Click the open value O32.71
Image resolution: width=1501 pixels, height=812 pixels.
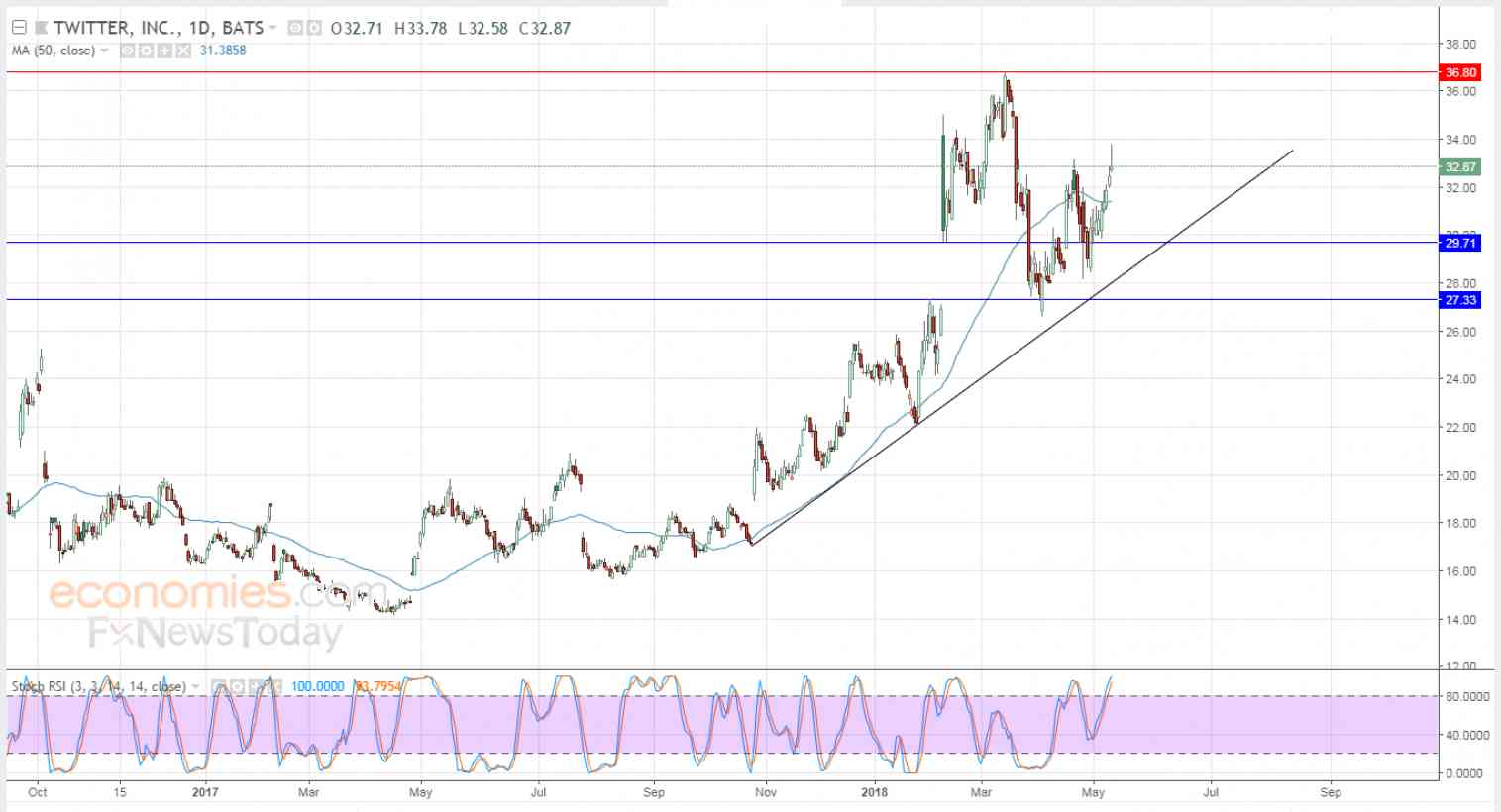357,28
